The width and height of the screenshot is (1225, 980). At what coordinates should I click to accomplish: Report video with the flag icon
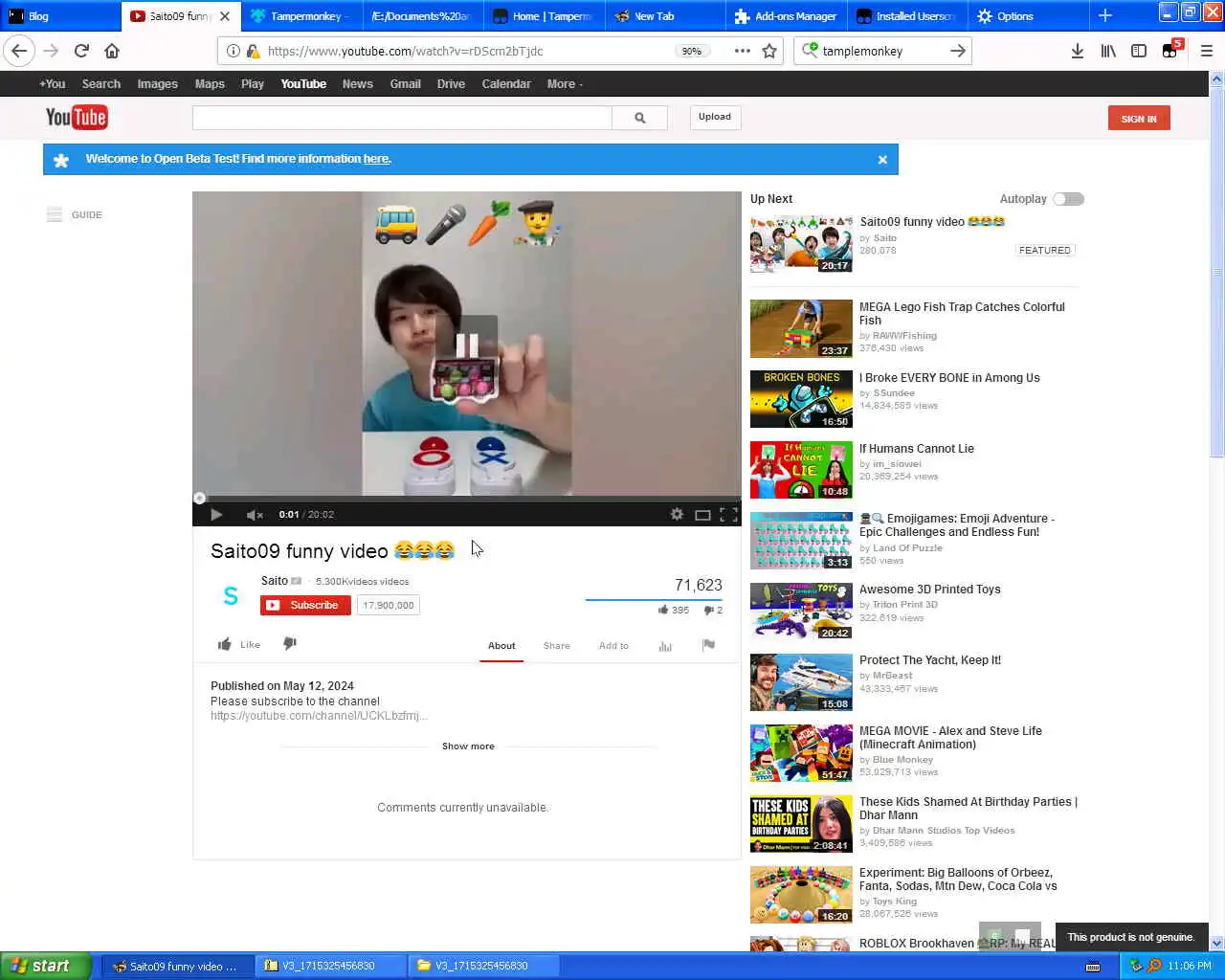708,645
